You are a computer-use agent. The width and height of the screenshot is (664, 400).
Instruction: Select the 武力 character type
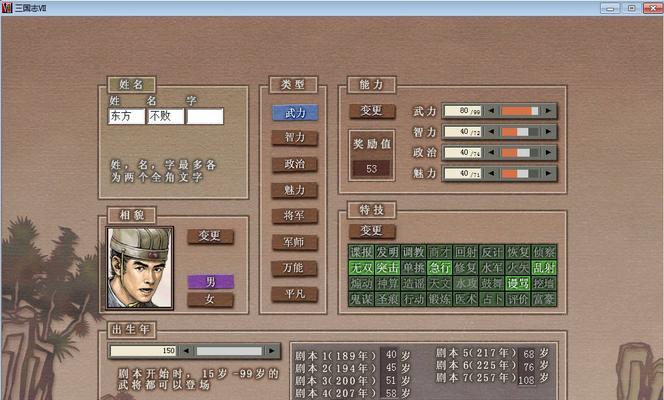point(295,113)
